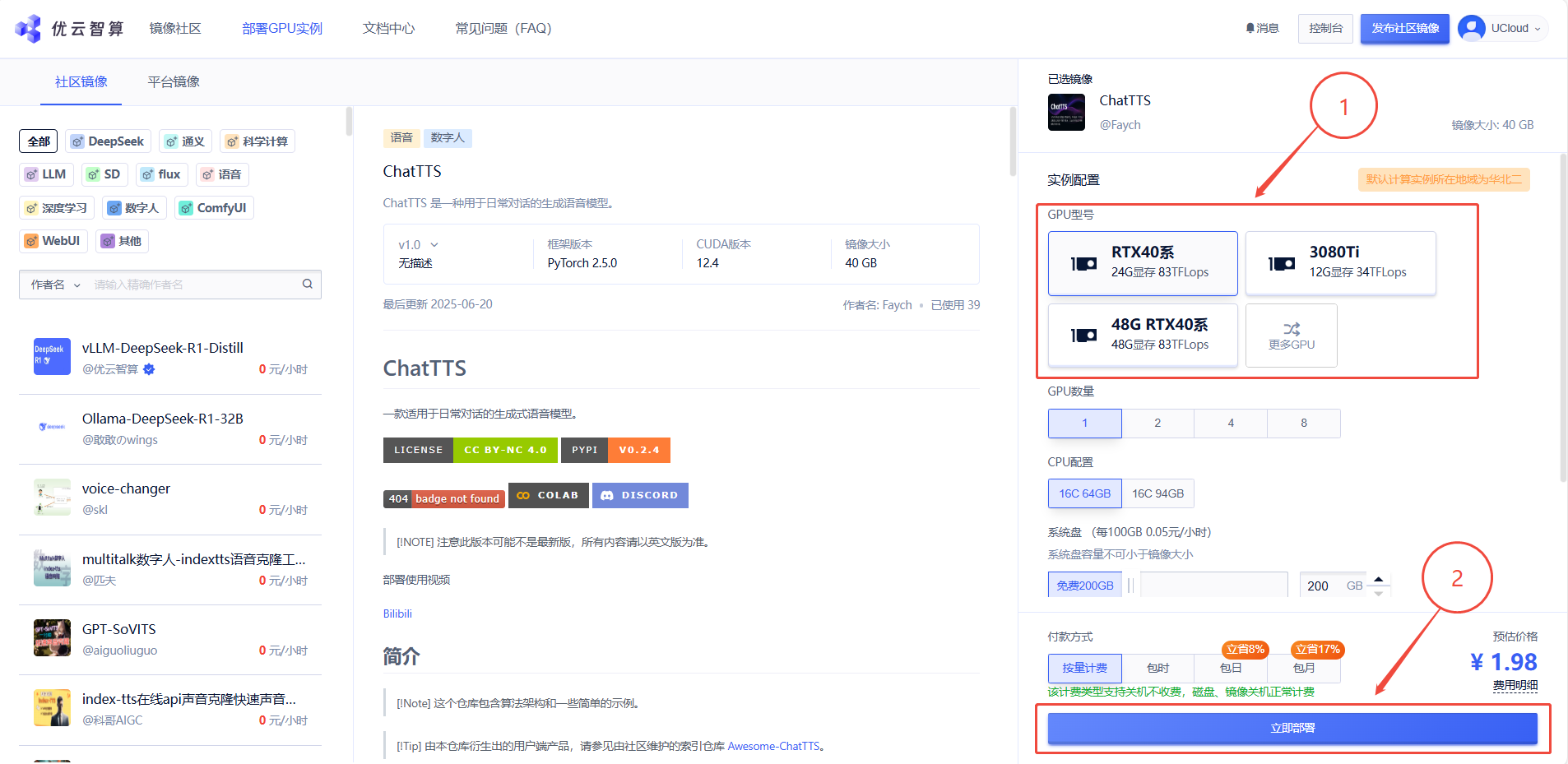Click the author name search input
This screenshot has height=764, width=1568.
[194, 285]
